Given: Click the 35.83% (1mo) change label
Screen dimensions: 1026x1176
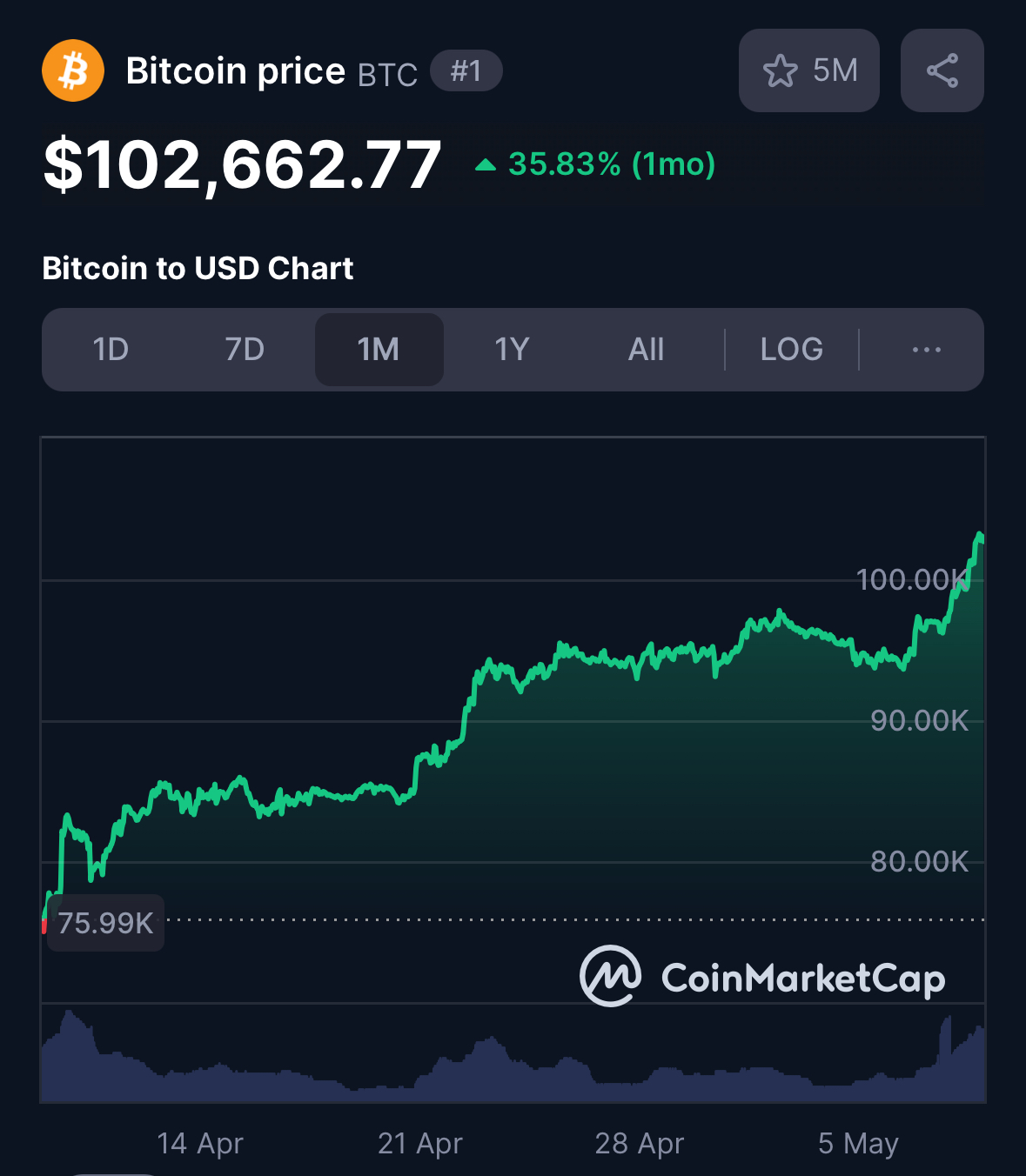Looking at the screenshot, I should point(612,164).
